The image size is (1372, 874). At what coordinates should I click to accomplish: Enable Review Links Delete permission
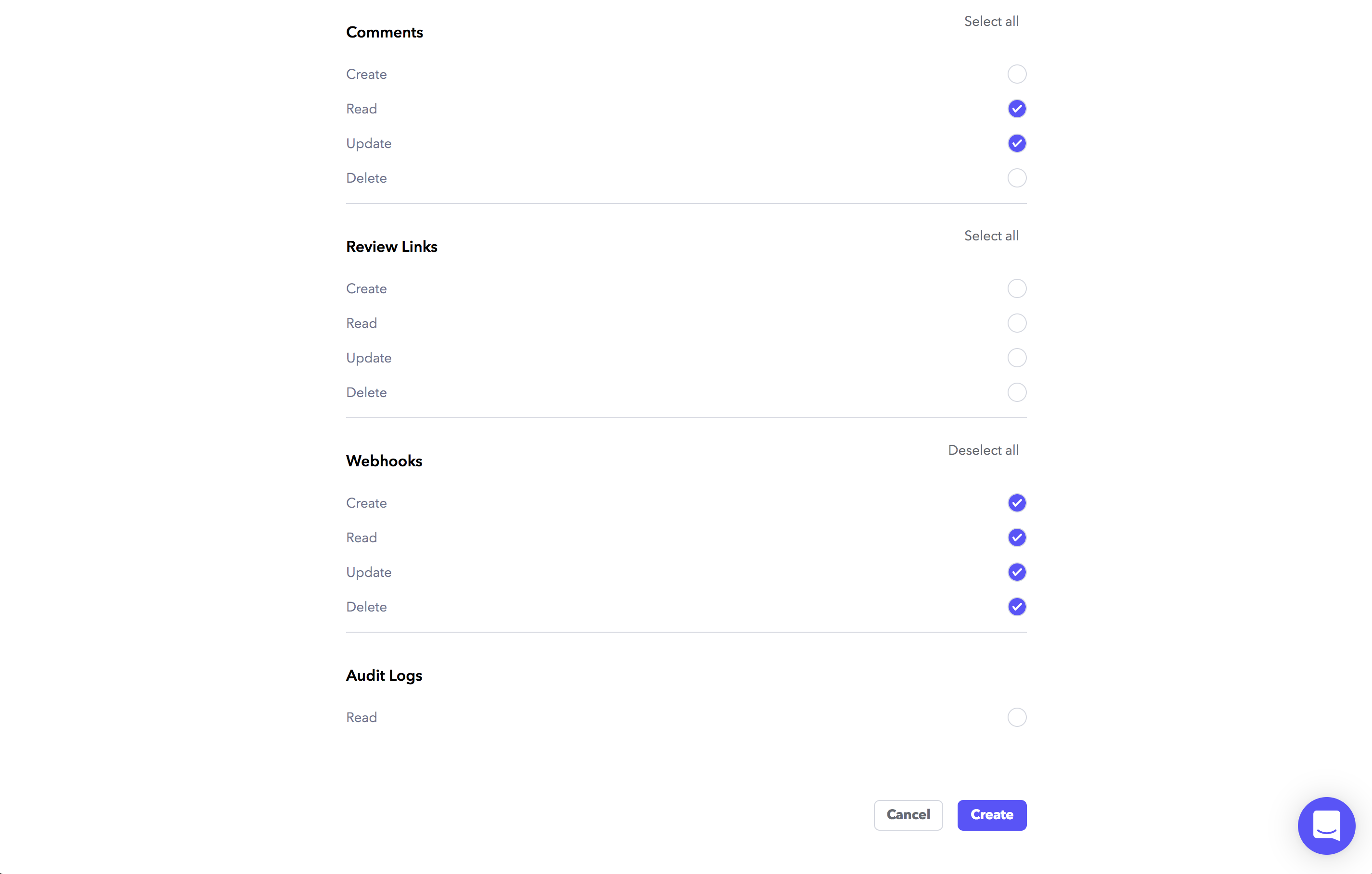click(x=1016, y=393)
